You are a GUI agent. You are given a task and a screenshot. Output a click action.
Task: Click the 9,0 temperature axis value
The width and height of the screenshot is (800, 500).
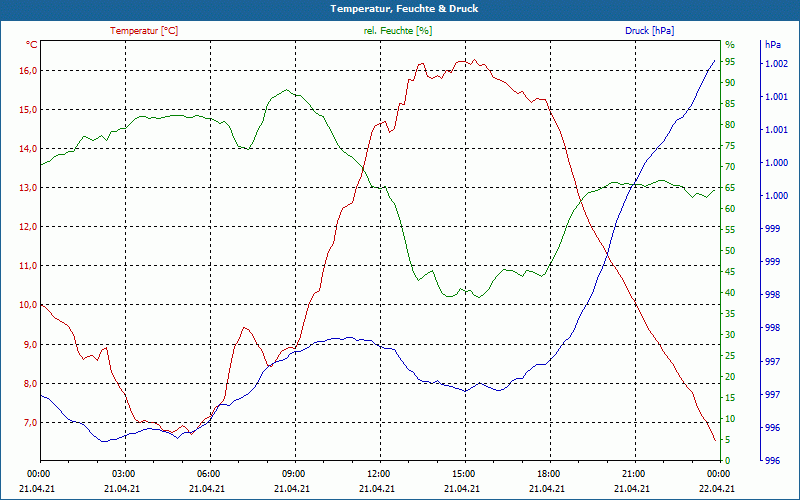tap(29, 344)
